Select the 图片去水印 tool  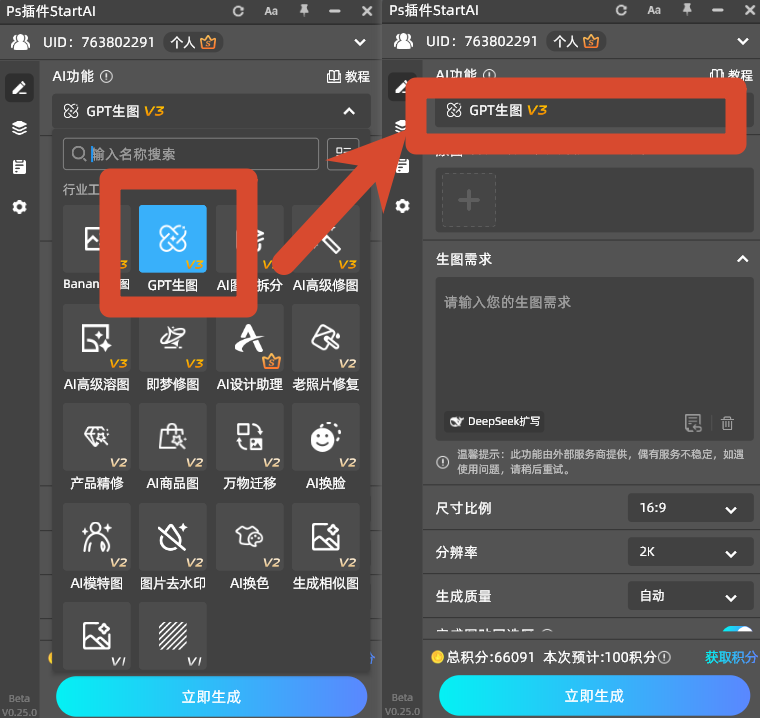click(173, 537)
